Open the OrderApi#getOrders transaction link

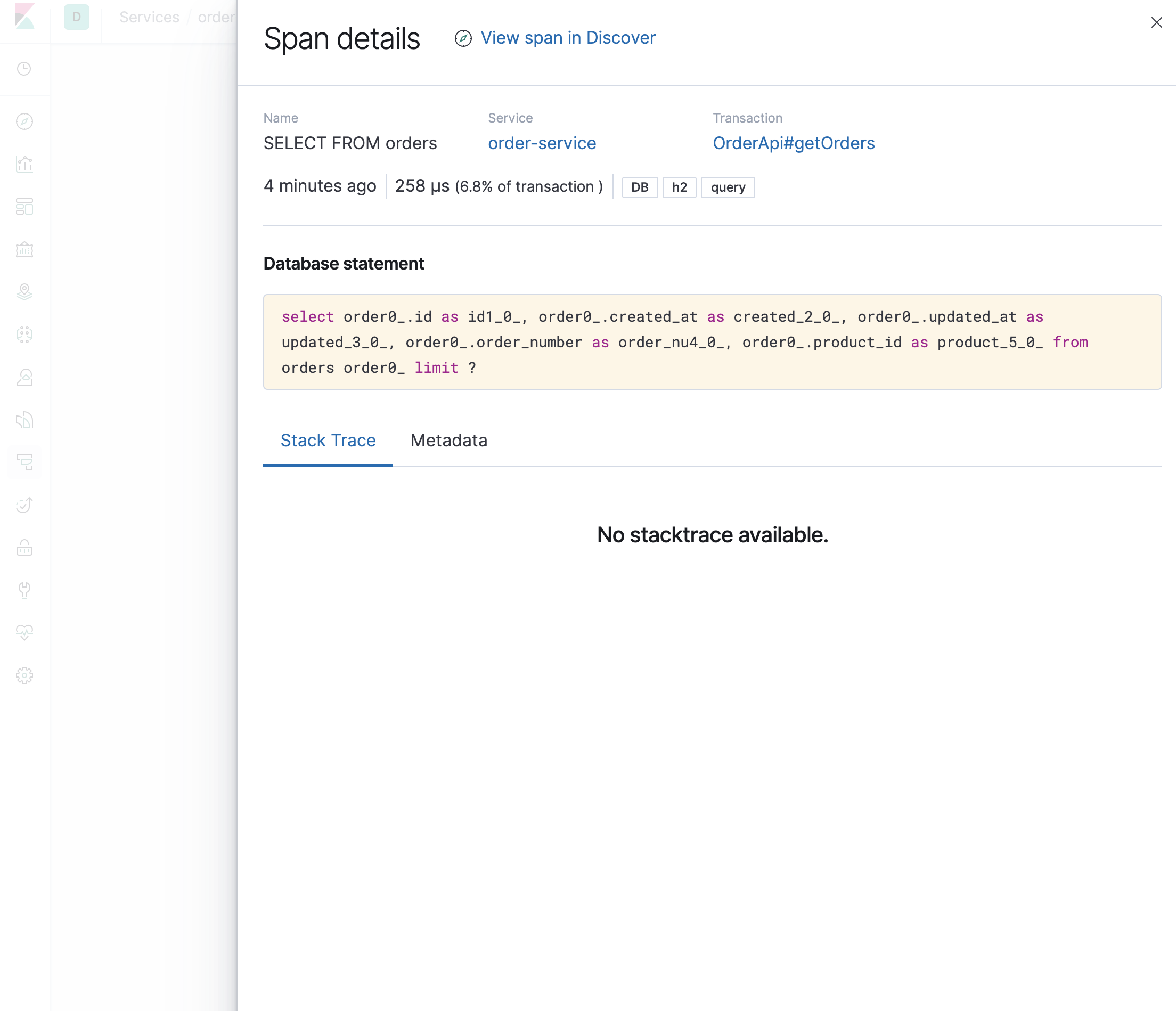coord(793,143)
